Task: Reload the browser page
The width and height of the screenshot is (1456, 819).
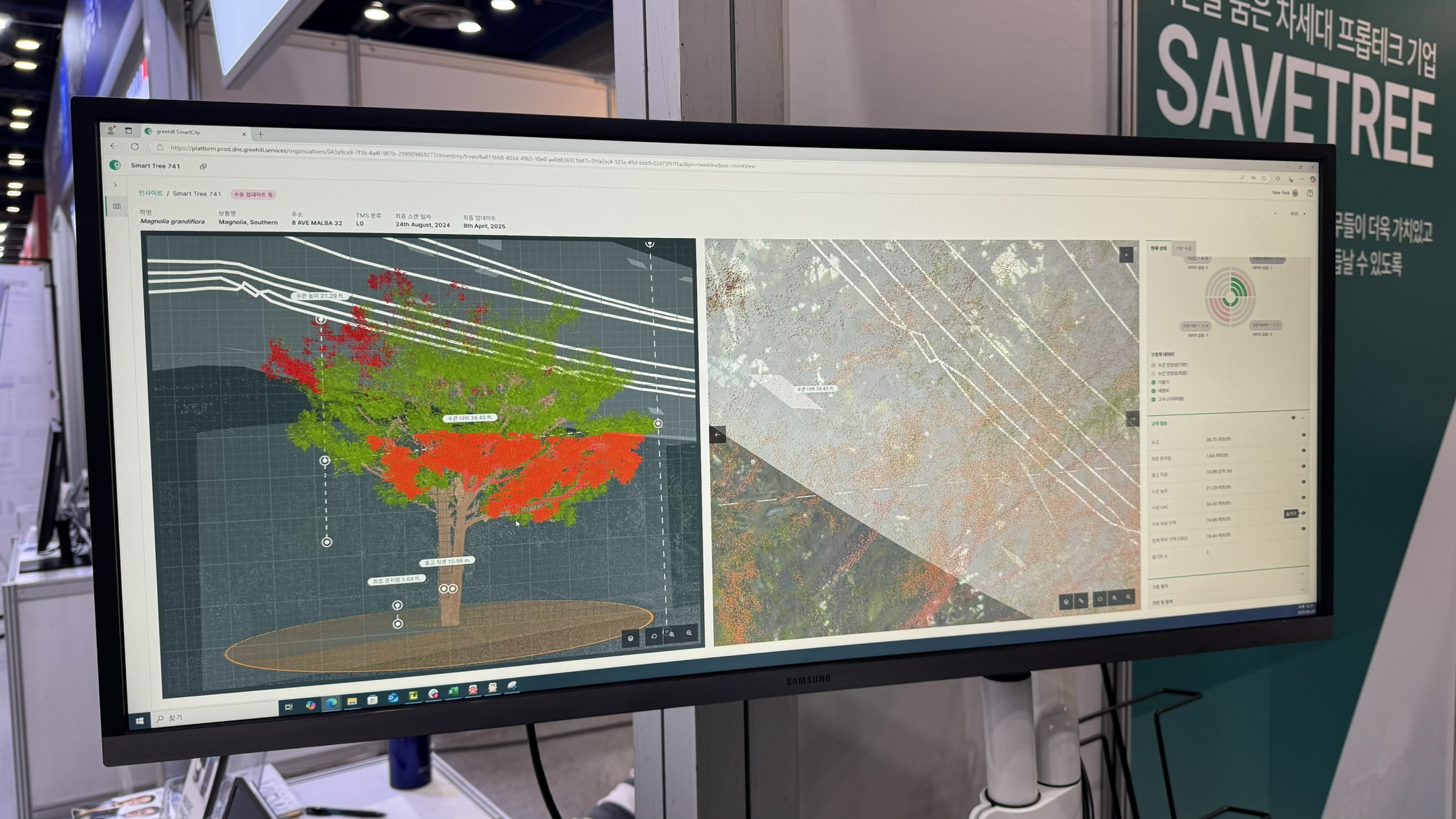Action: (x=135, y=147)
